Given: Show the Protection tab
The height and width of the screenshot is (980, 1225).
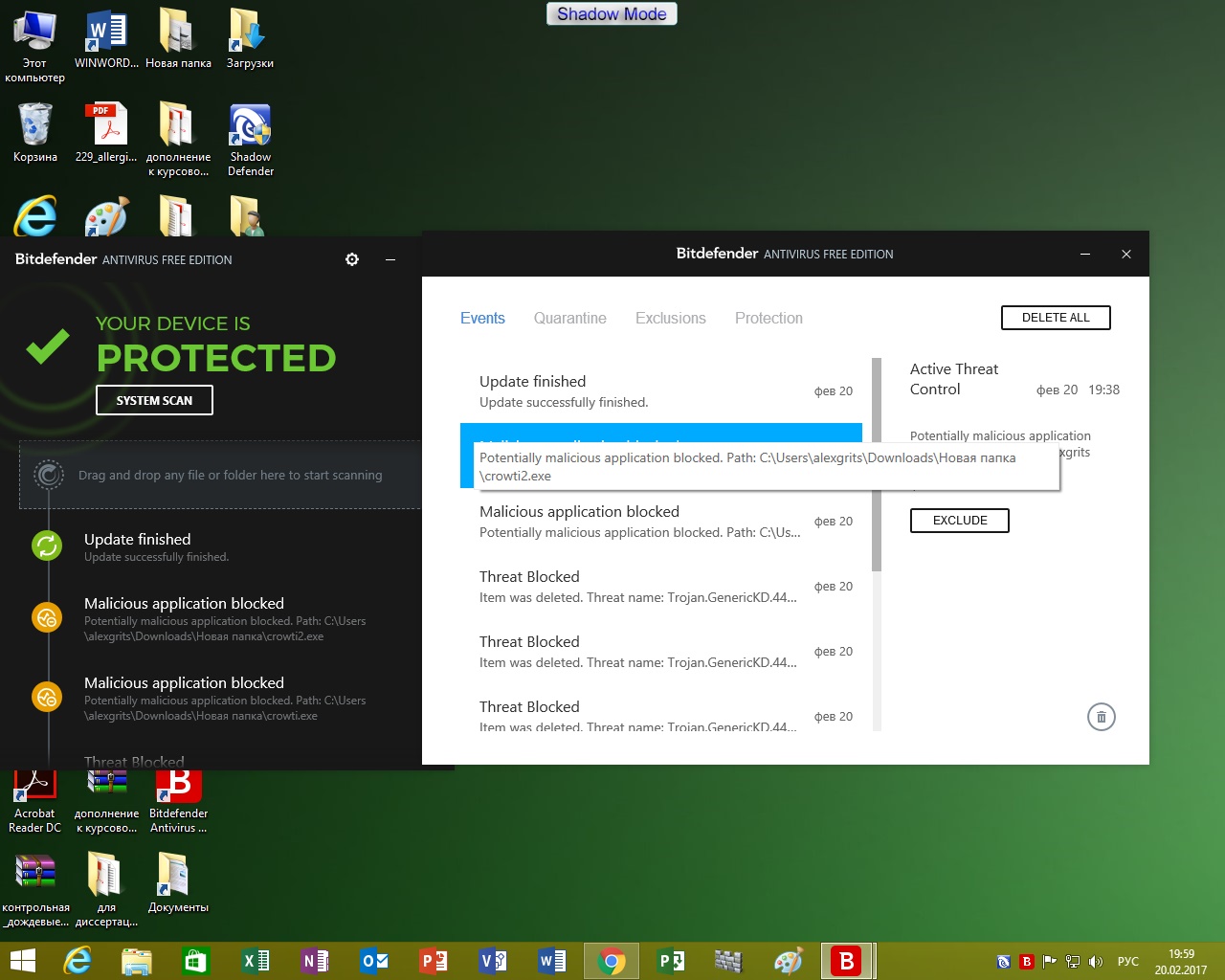Looking at the screenshot, I should 768,319.
